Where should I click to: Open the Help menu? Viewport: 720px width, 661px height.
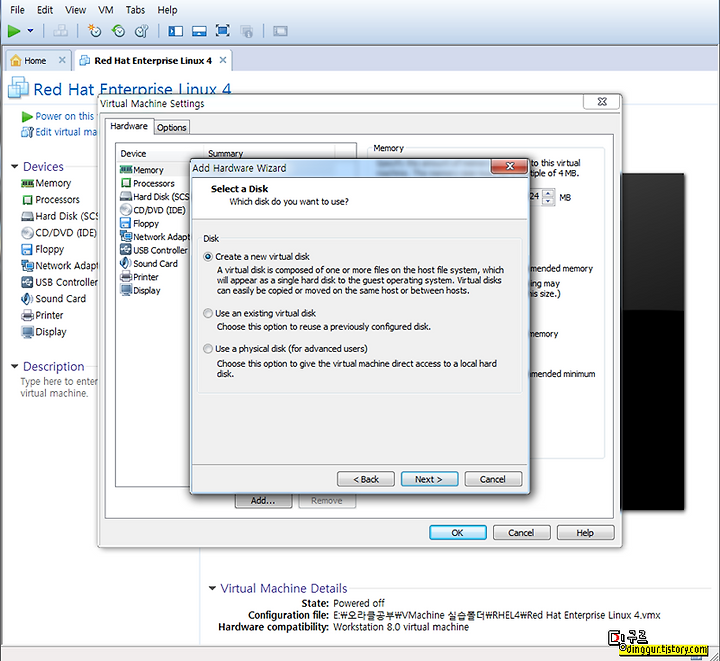(167, 10)
